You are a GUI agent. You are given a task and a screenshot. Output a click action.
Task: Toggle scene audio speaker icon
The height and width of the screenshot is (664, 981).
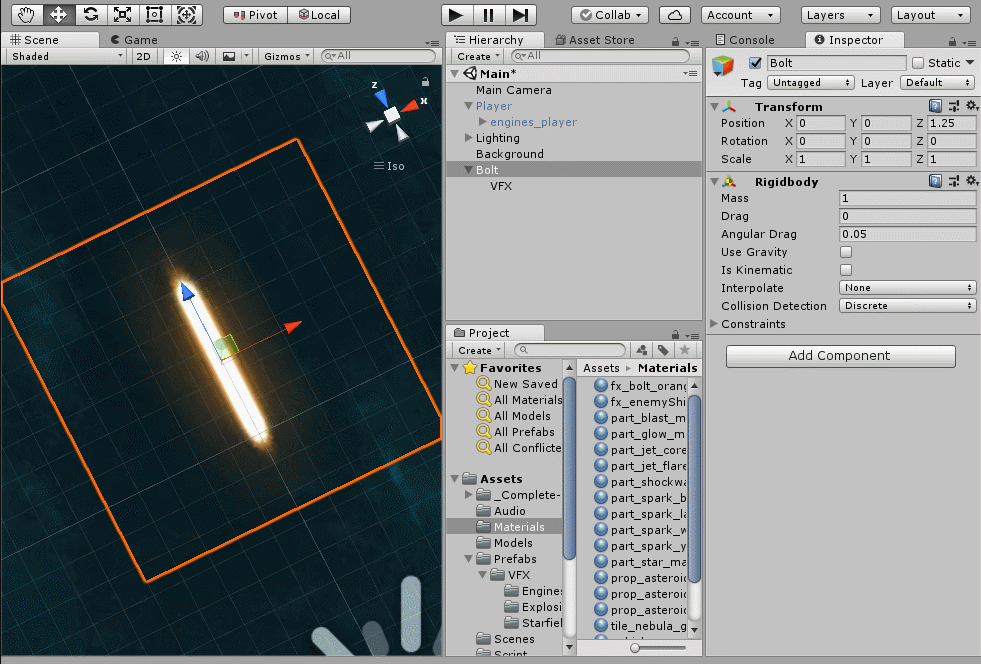pos(202,56)
